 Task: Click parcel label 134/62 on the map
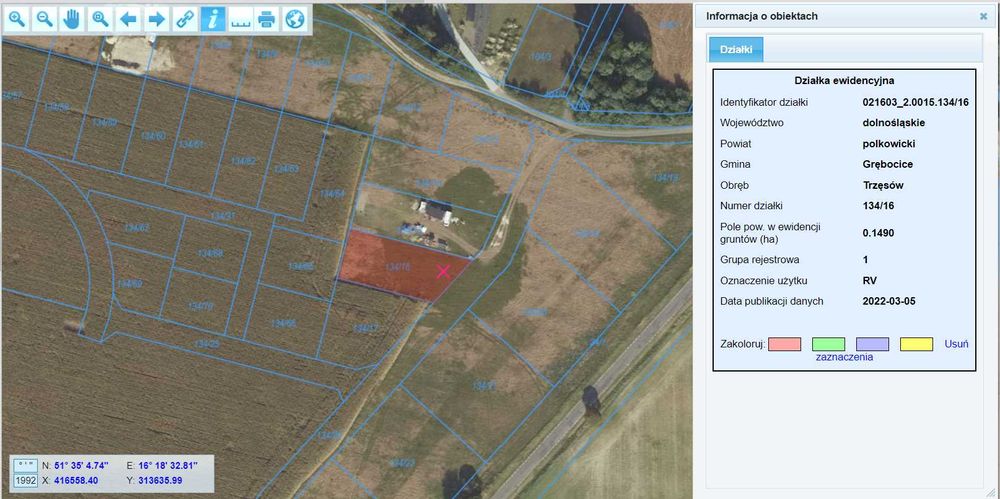(244, 161)
